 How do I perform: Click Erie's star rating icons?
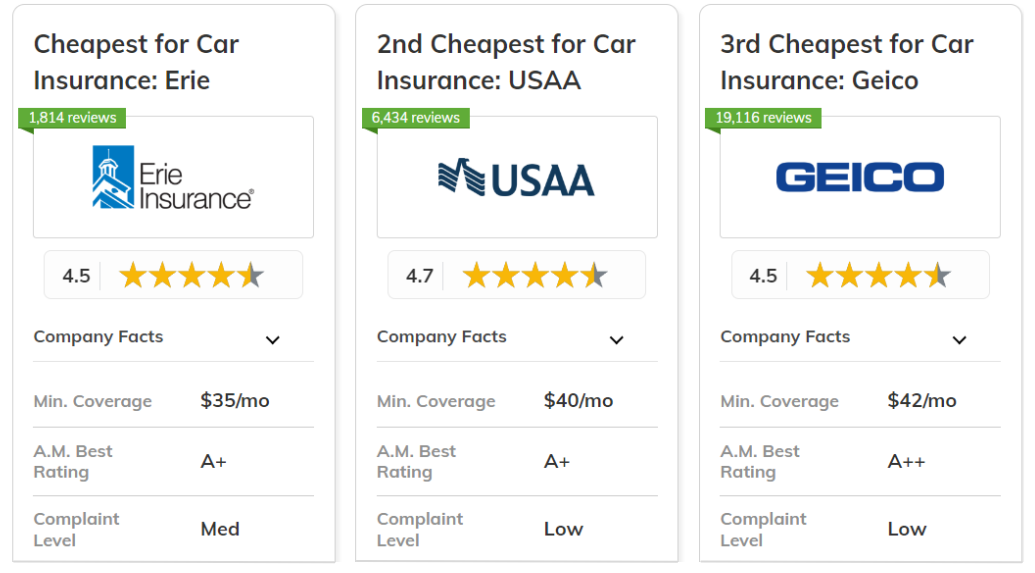coord(191,275)
